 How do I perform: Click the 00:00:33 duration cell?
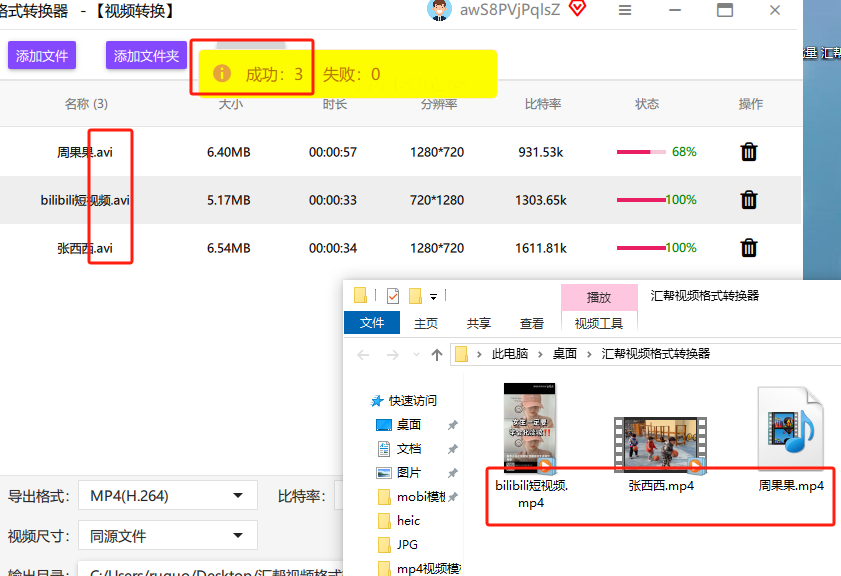[x=333, y=200]
